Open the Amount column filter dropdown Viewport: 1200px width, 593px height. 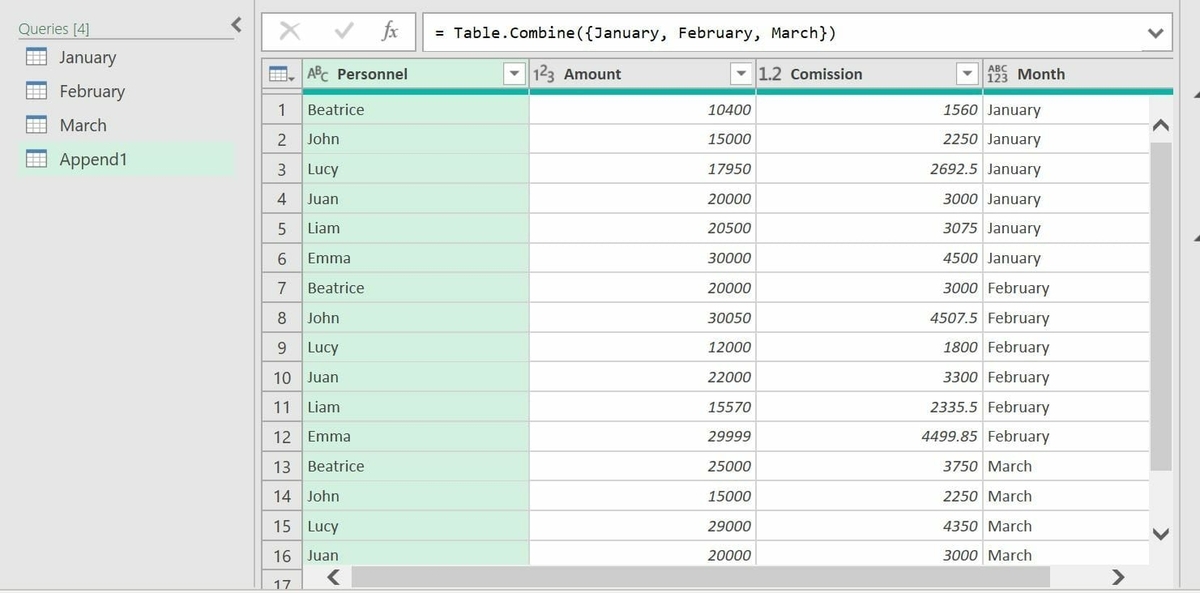[x=742, y=73]
